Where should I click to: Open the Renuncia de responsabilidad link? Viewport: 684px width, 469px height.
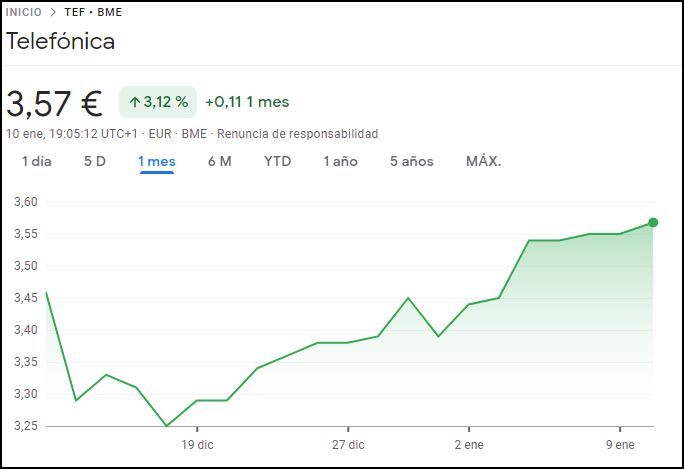[x=297, y=133]
